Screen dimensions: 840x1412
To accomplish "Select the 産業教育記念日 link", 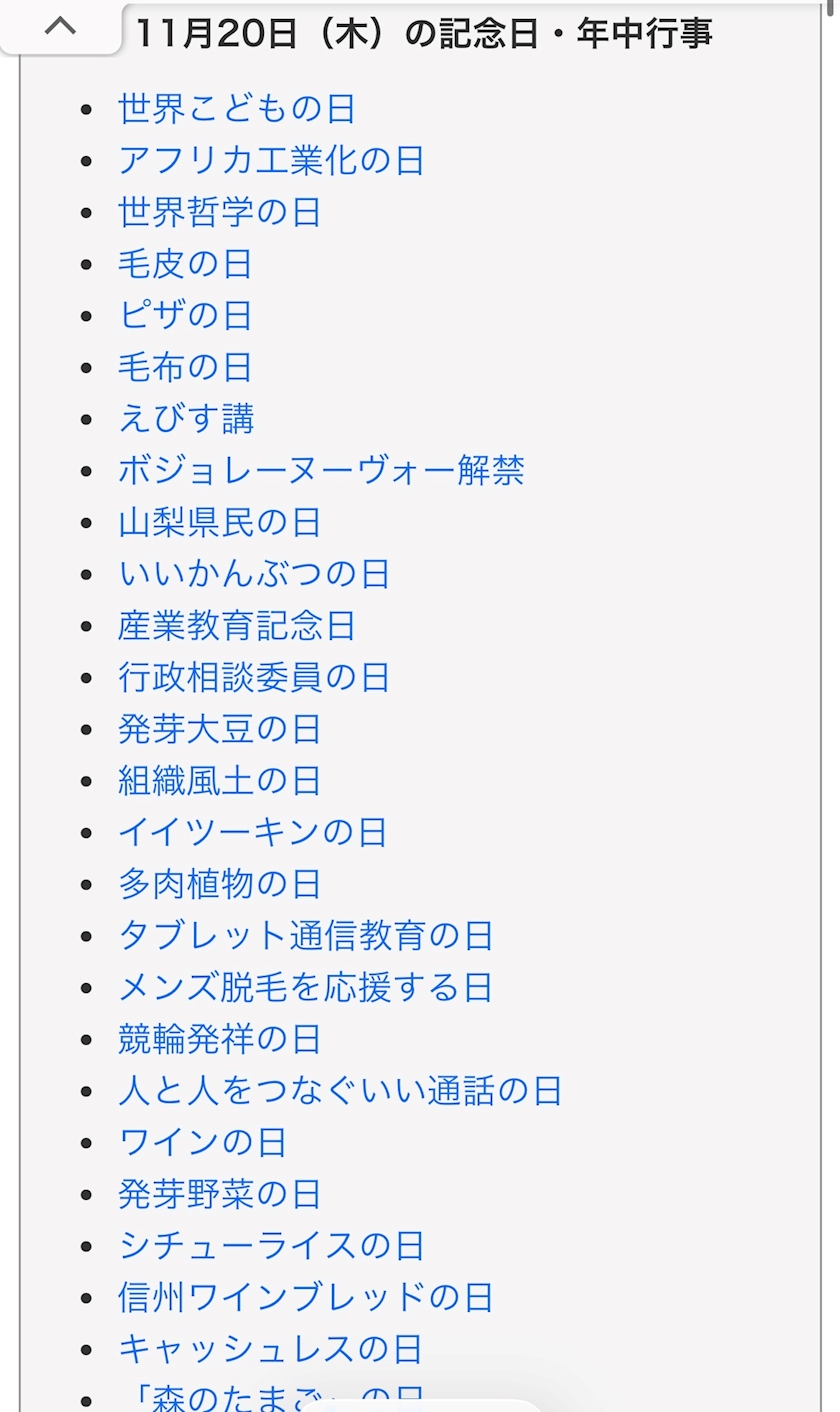I will (x=237, y=626).
